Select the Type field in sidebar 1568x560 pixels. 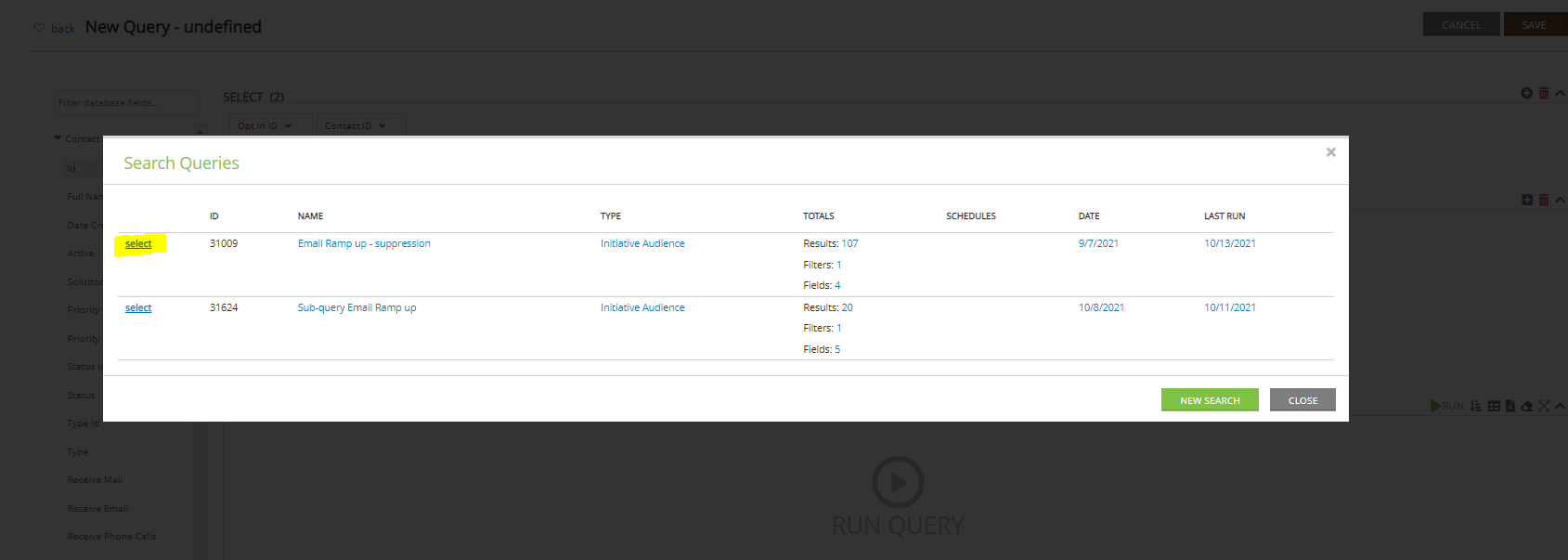(x=78, y=452)
